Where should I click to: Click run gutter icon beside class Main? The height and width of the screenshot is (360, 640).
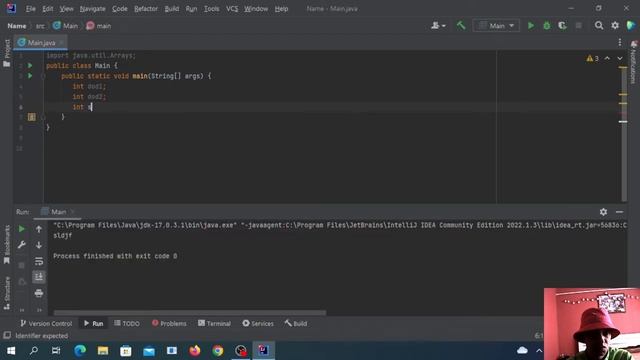pyautogui.click(x=30, y=65)
